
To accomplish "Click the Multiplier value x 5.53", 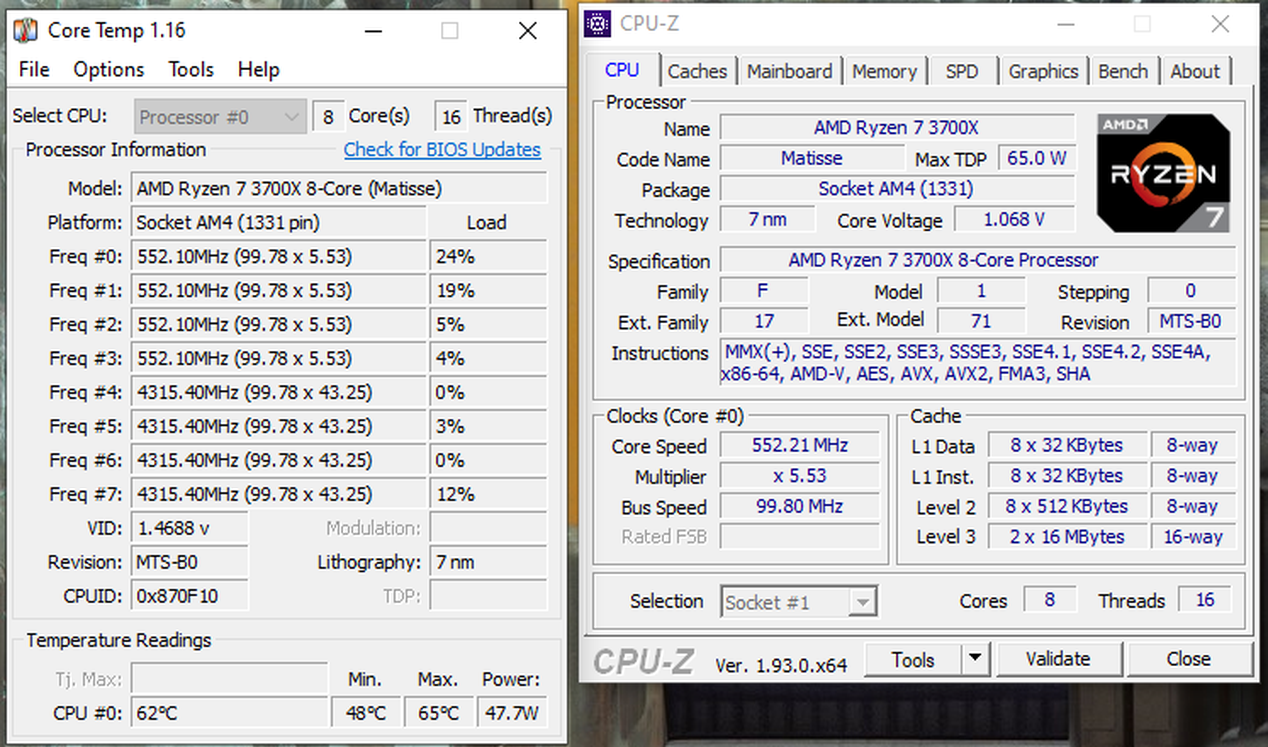I will pyautogui.click(x=799, y=476).
